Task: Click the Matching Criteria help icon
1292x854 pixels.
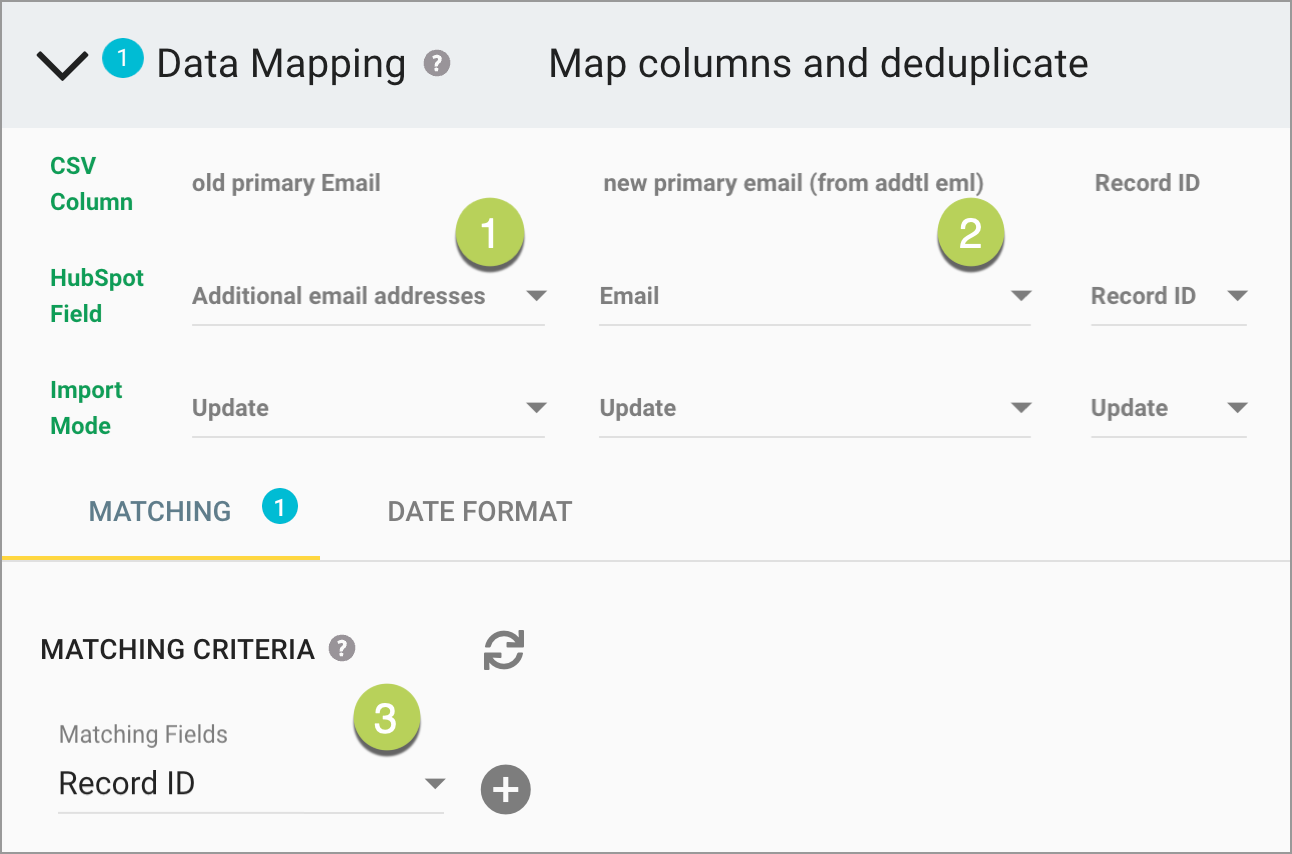Action: 341,649
